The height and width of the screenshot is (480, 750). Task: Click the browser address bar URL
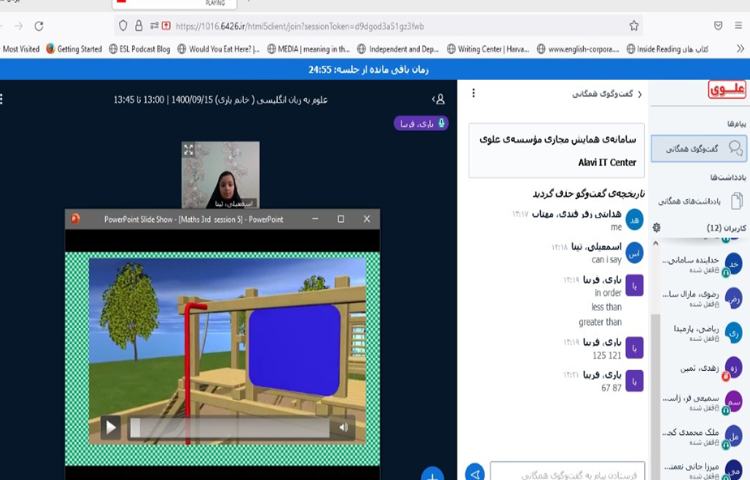tap(299, 26)
